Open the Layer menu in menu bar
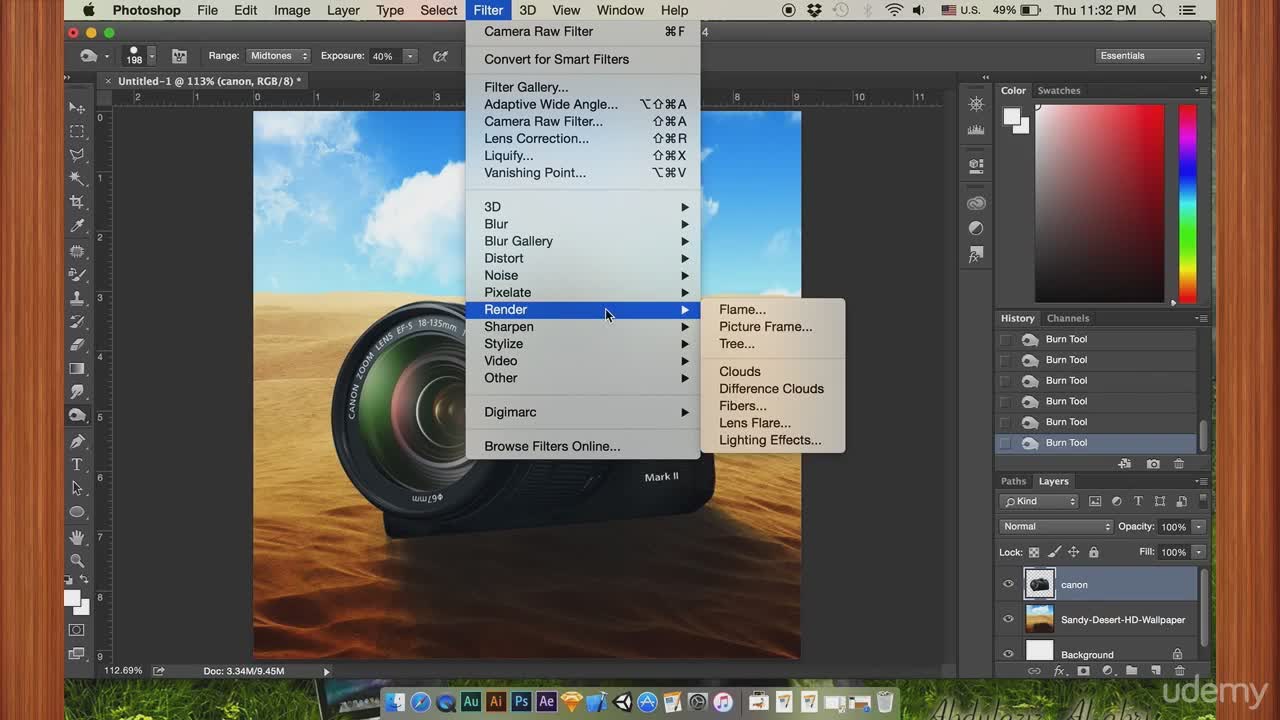This screenshot has width=1280, height=720. pos(343,10)
